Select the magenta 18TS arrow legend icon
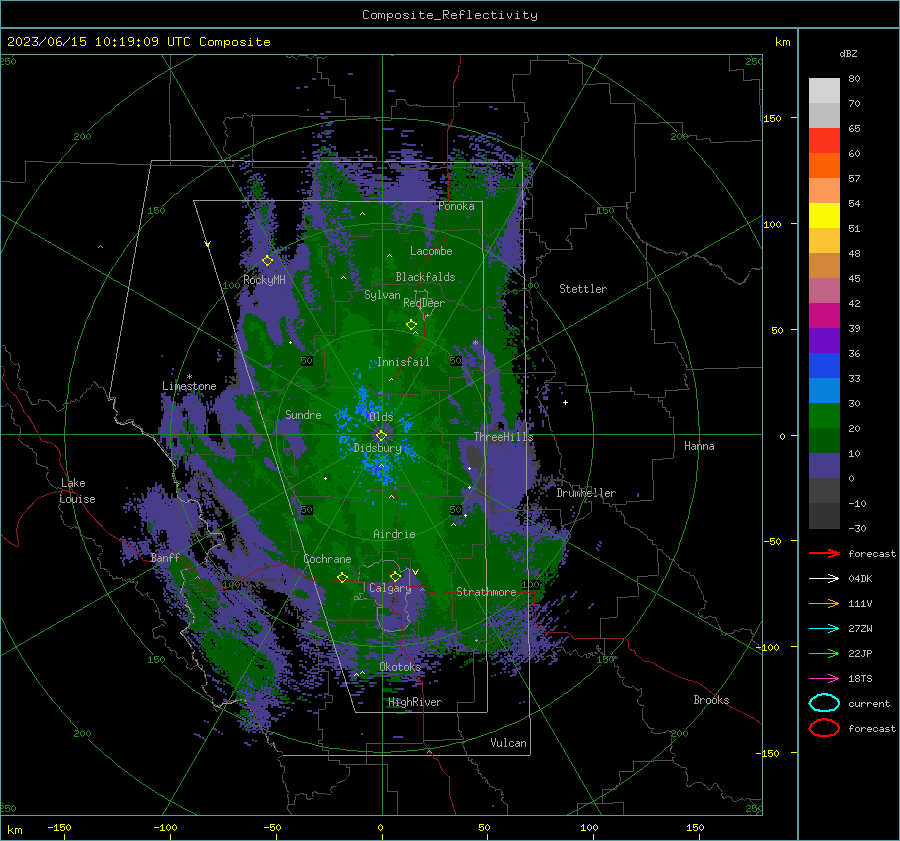Viewport: 900px width, 841px height. [824, 679]
